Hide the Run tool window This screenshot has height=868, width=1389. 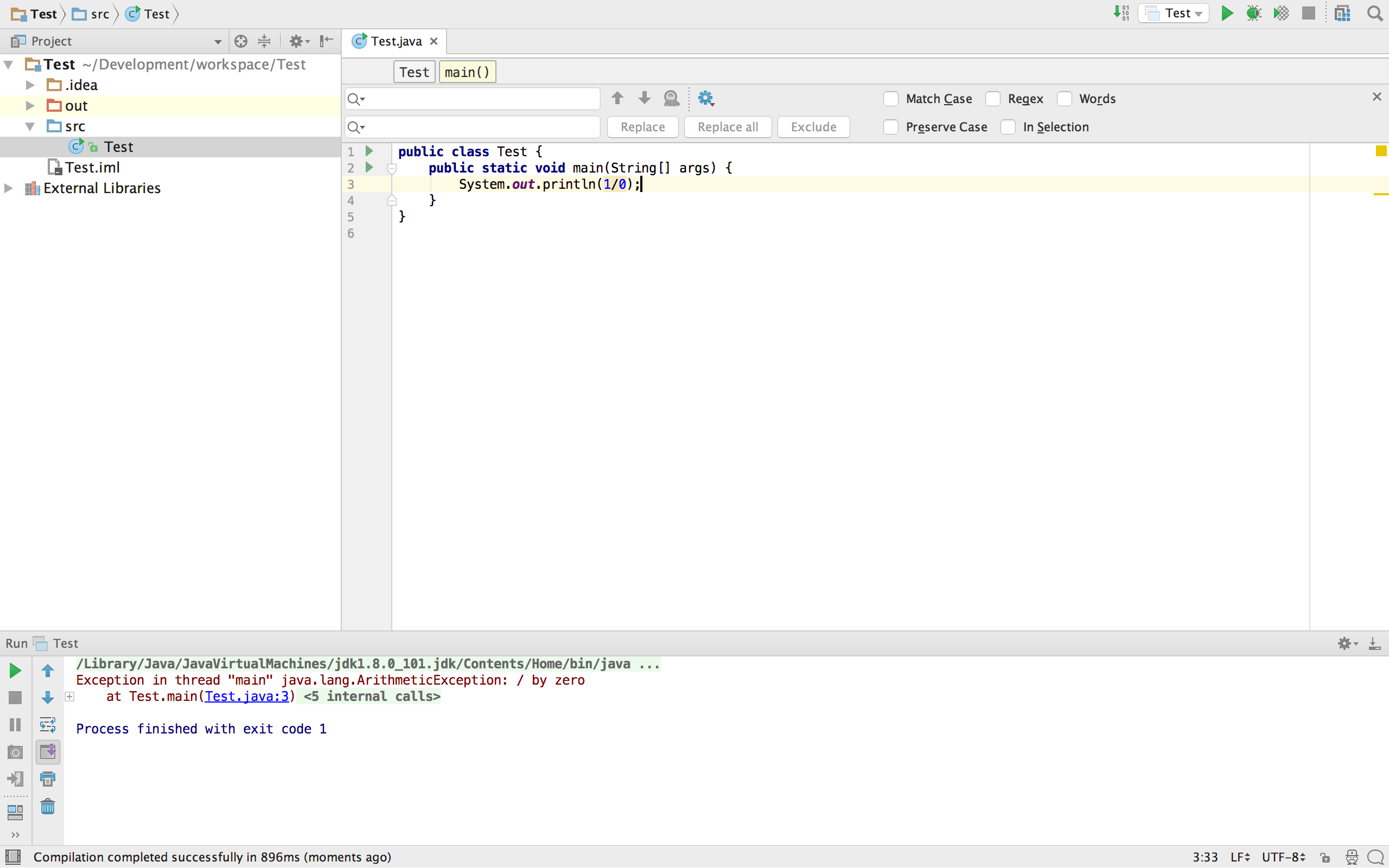[1375, 643]
